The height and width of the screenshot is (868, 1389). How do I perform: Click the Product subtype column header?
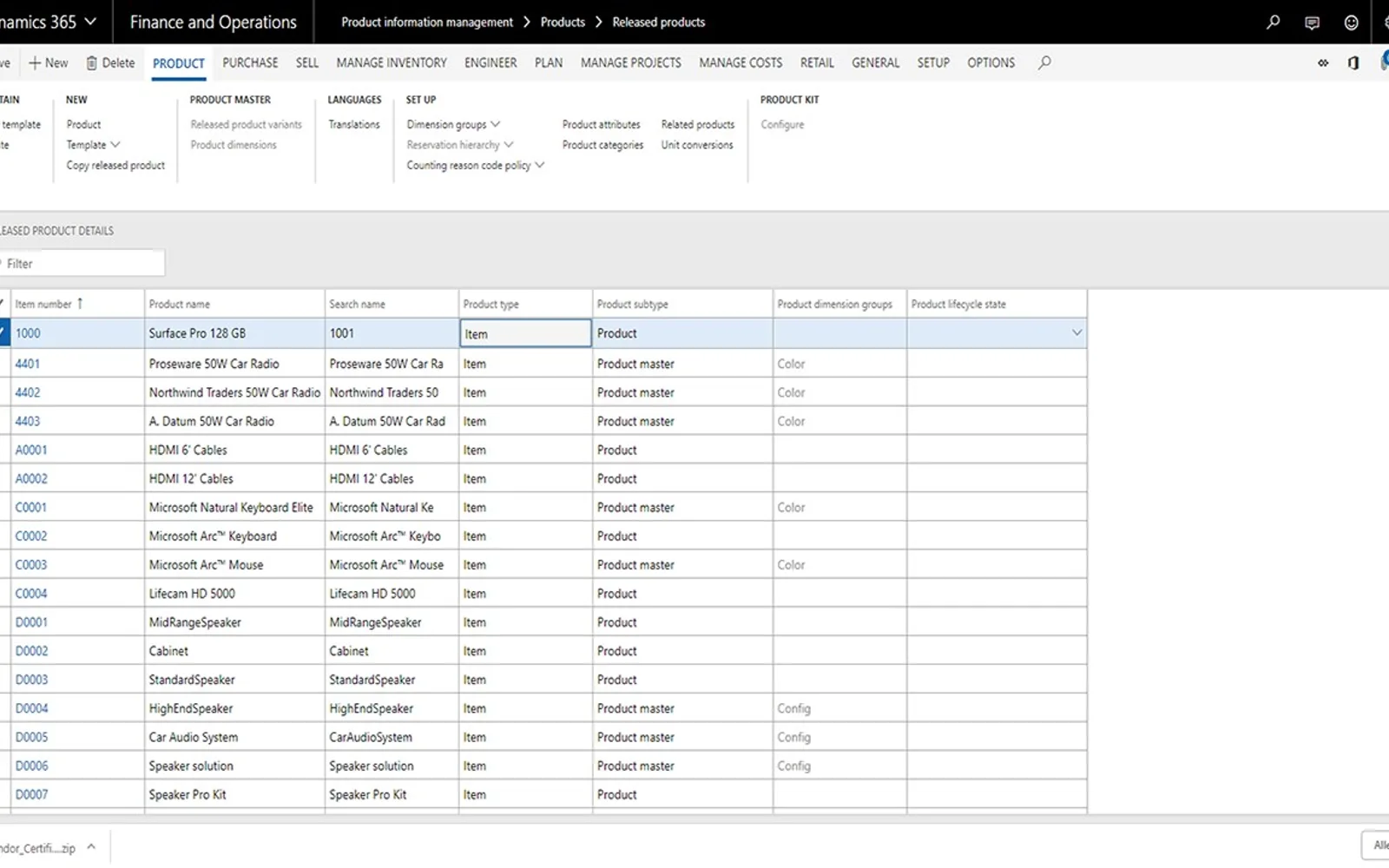[x=682, y=304]
